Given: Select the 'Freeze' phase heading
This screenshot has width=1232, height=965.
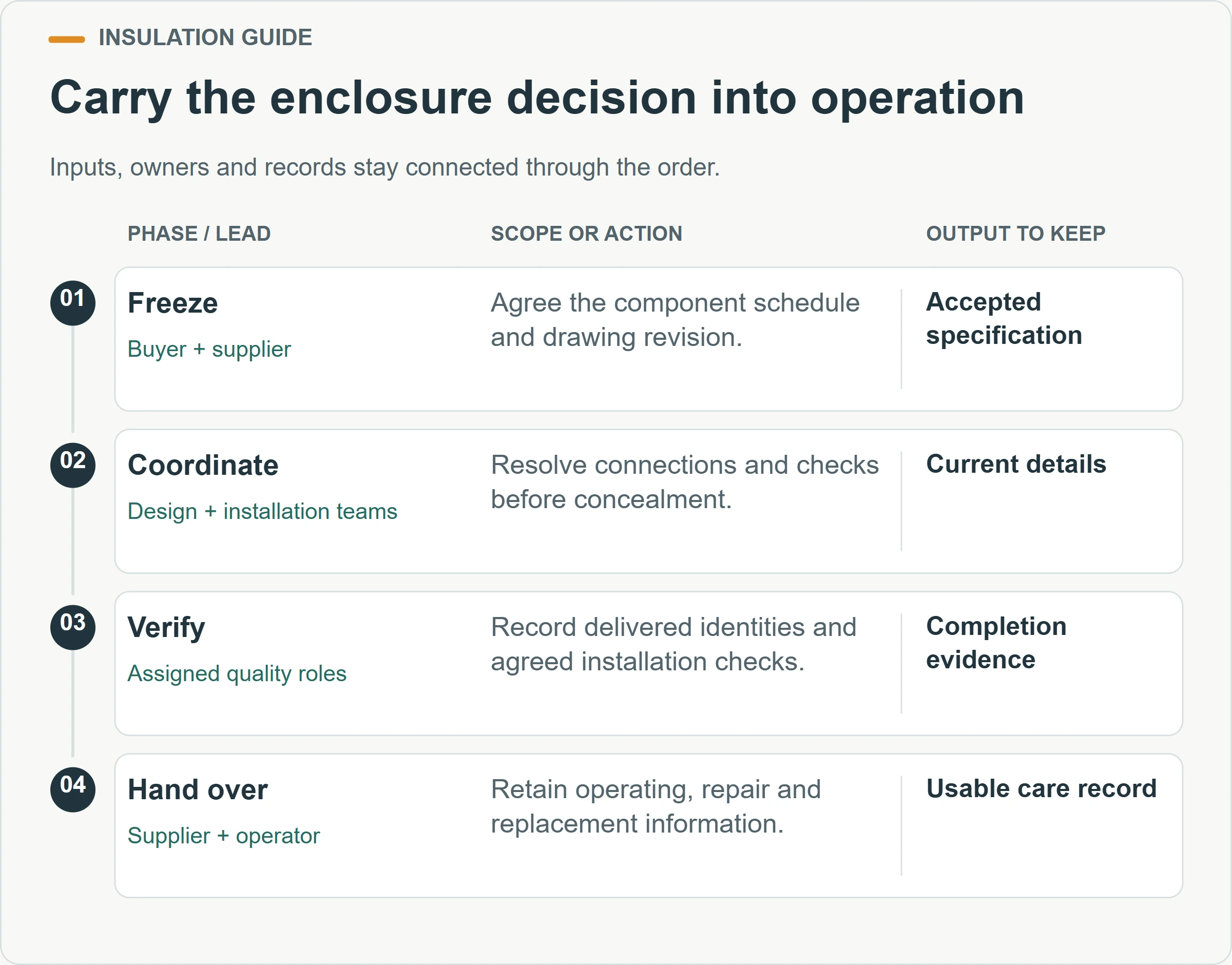Looking at the screenshot, I should tap(173, 303).
